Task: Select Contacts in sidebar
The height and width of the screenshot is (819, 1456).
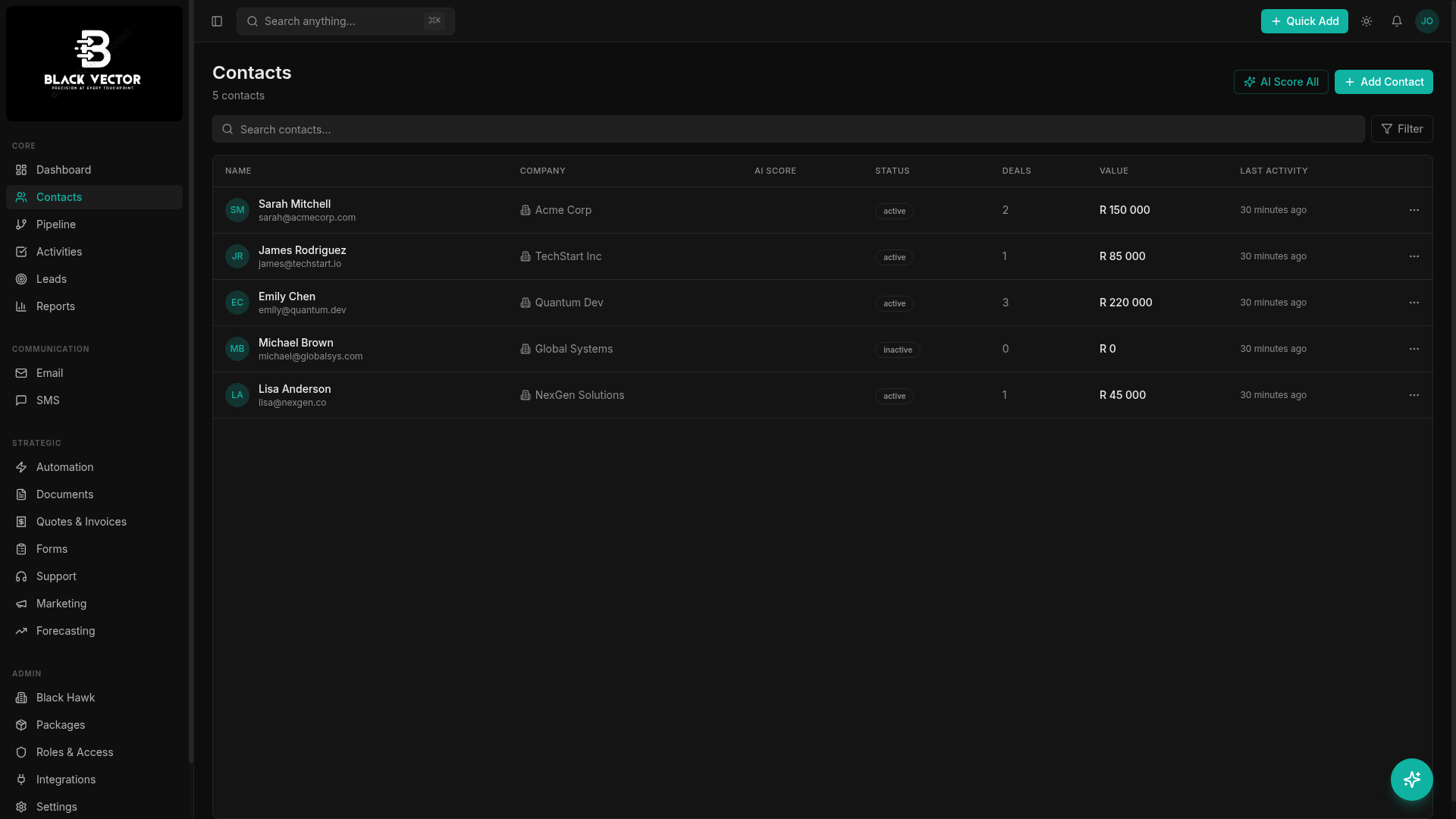Action: (94, 197)
